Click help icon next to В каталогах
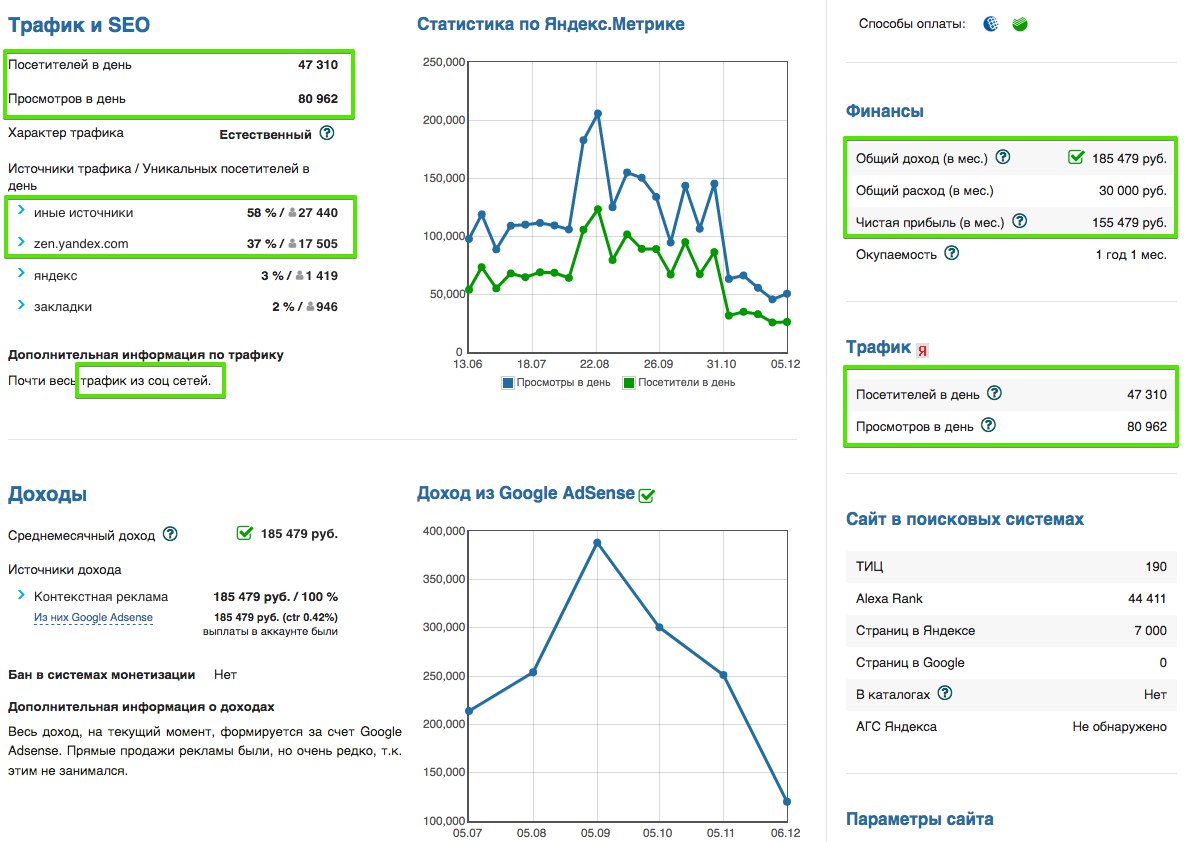Viewport: 1187px width, 842px height. pos(945,693)
